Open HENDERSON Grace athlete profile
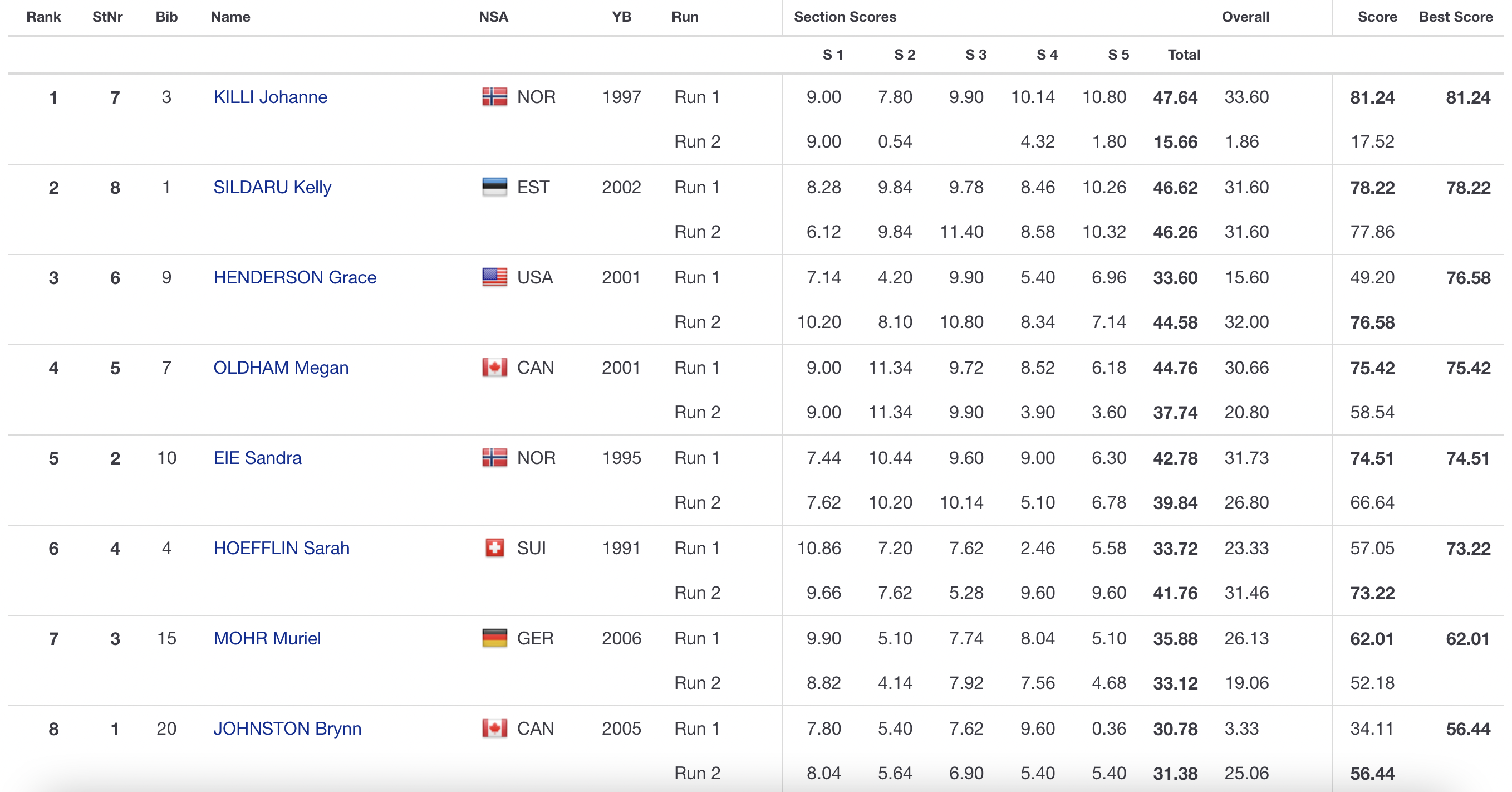 click(294, 277)
